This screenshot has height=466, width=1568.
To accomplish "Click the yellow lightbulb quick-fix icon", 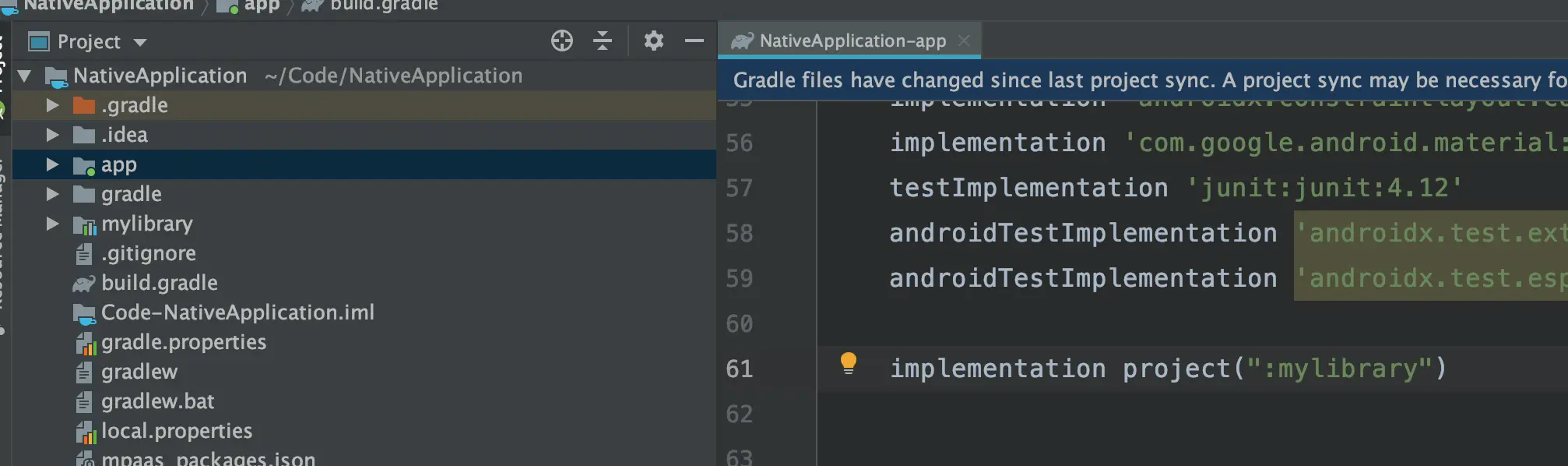I will click(x=848, y=363).
